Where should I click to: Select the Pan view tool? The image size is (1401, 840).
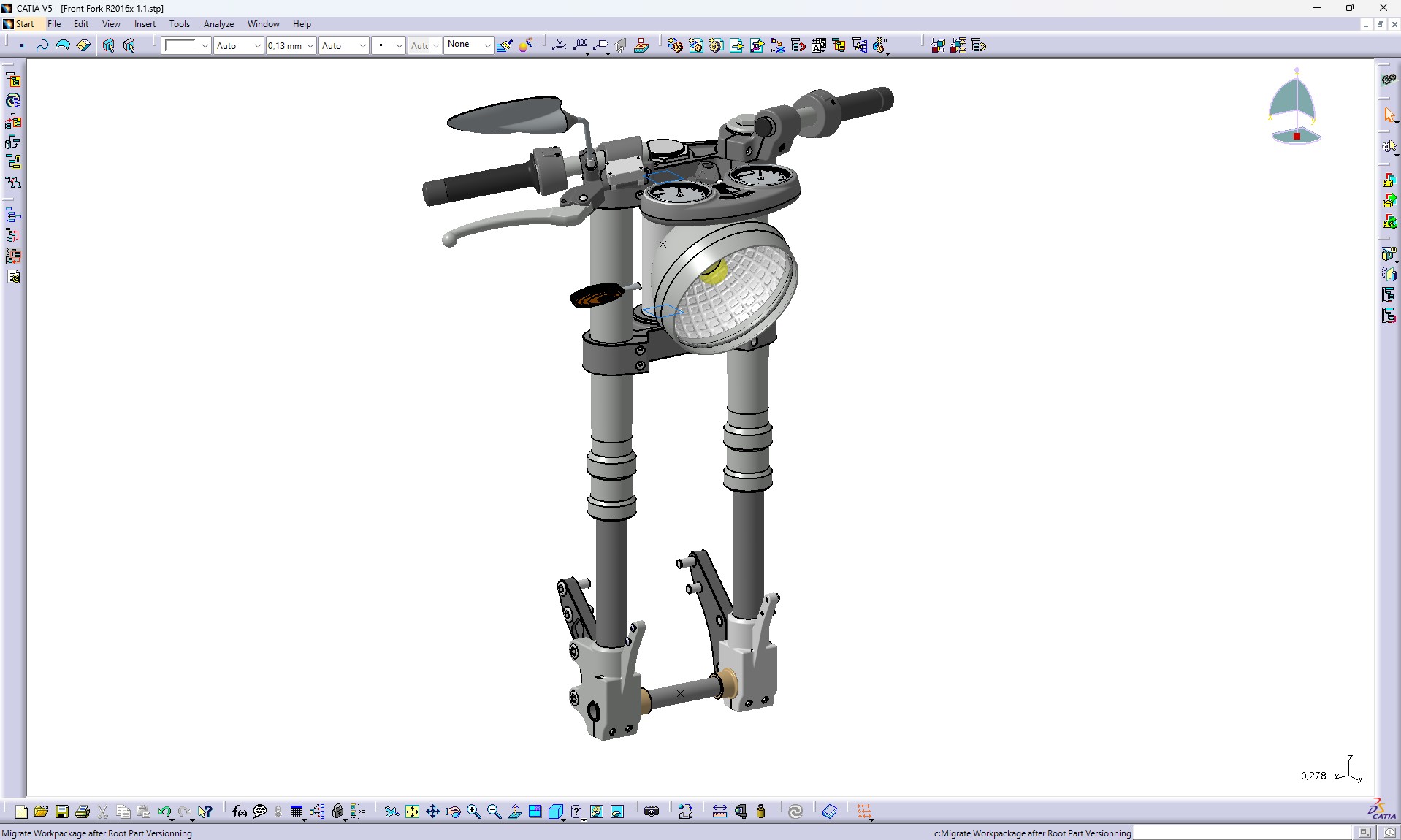tap(432, 812)
